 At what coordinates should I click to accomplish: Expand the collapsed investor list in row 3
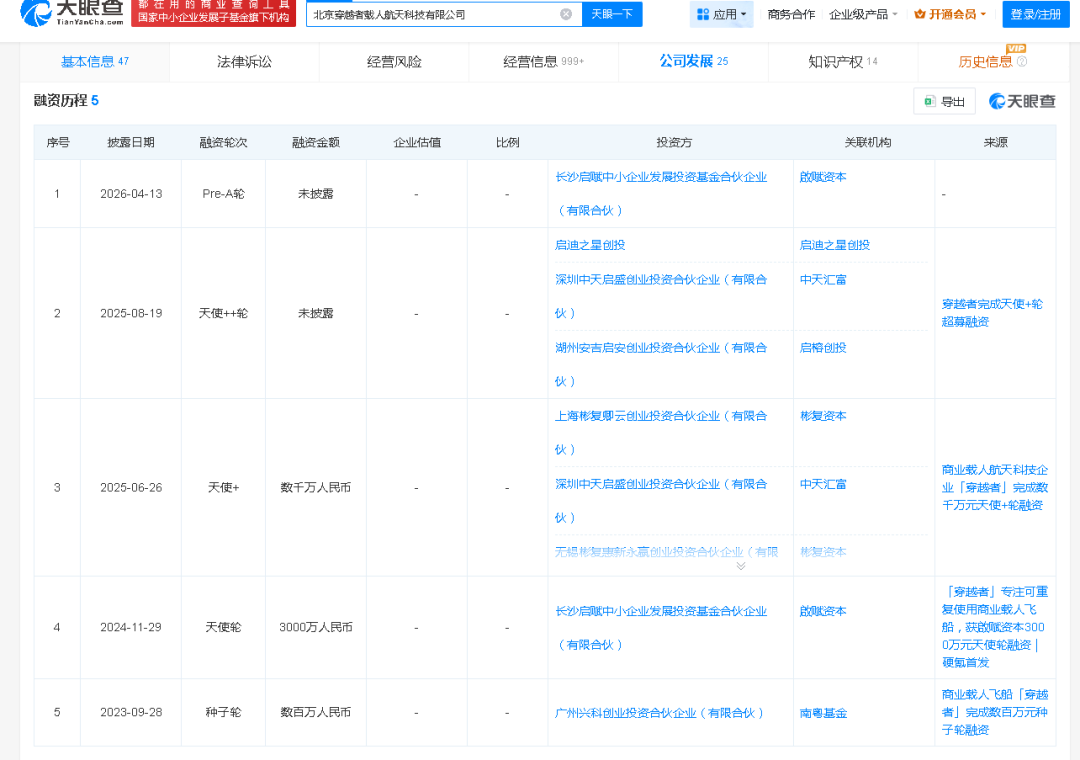pos(741,566)
